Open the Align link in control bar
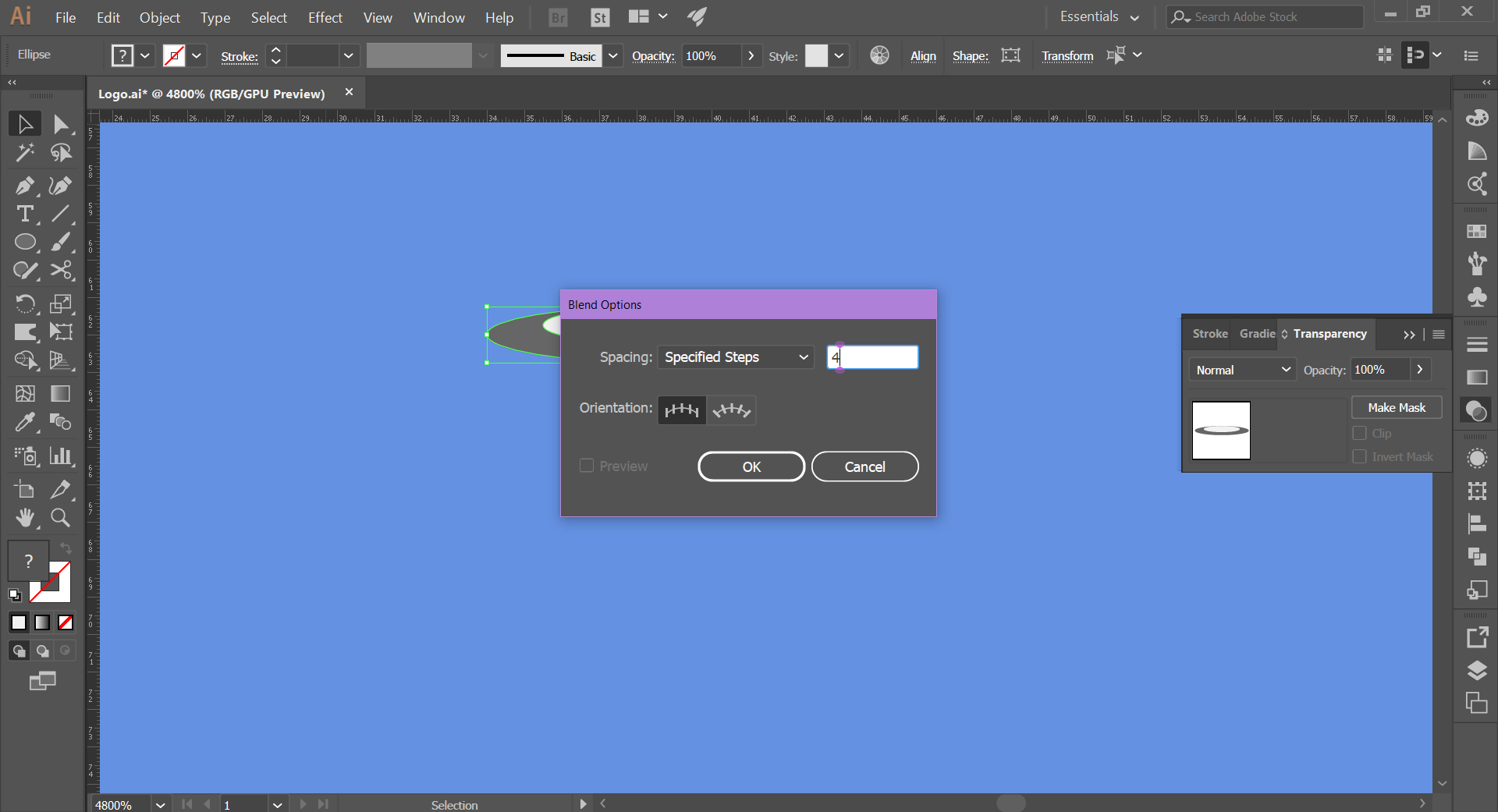 point(923,56)
